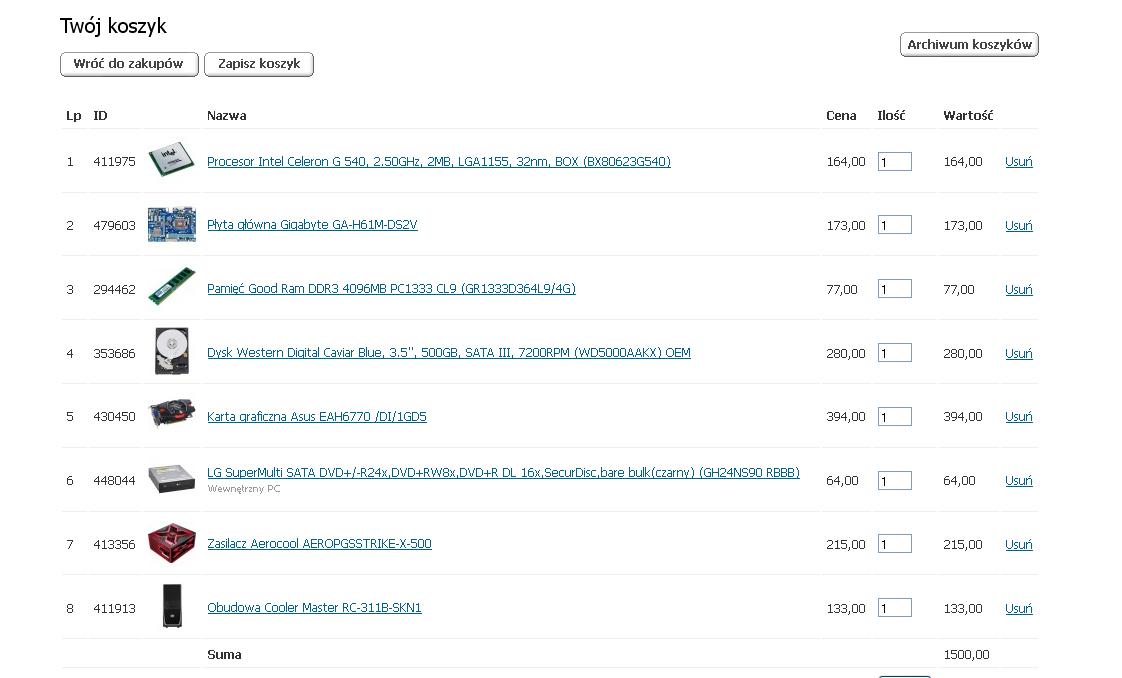Click the Cena column header
The width and height of the screenshot is (1122, 678).
(841, 115)
